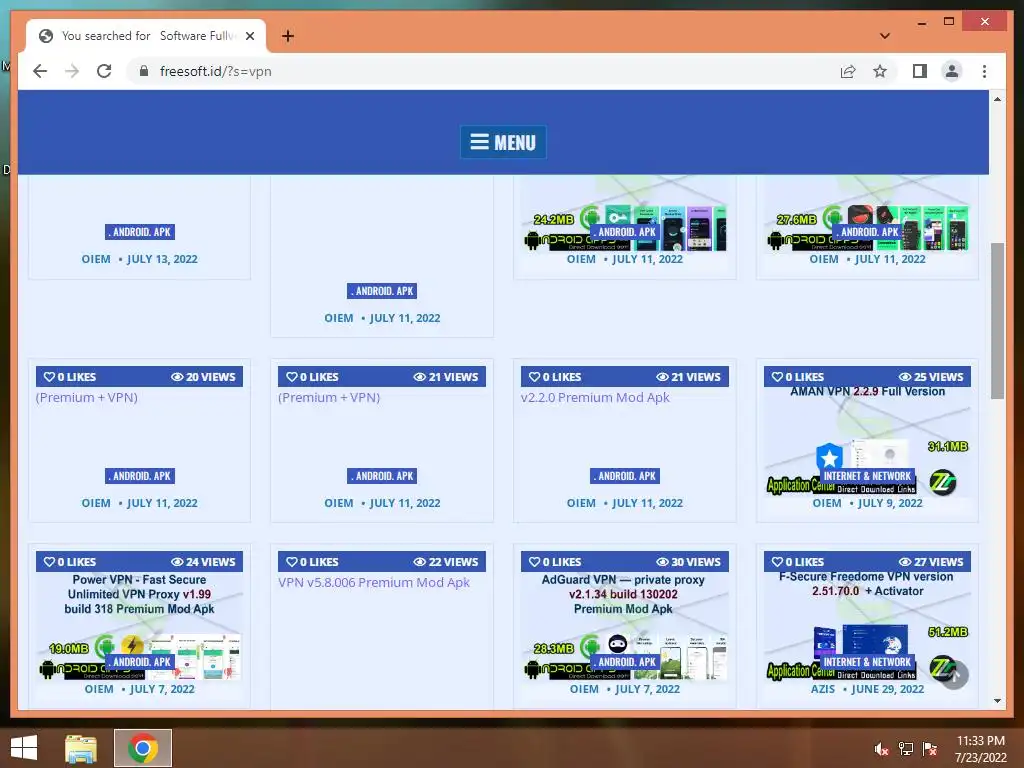1024x768 pixels.
Task: Click the browser forward arrow
Action: click(72, 71)
